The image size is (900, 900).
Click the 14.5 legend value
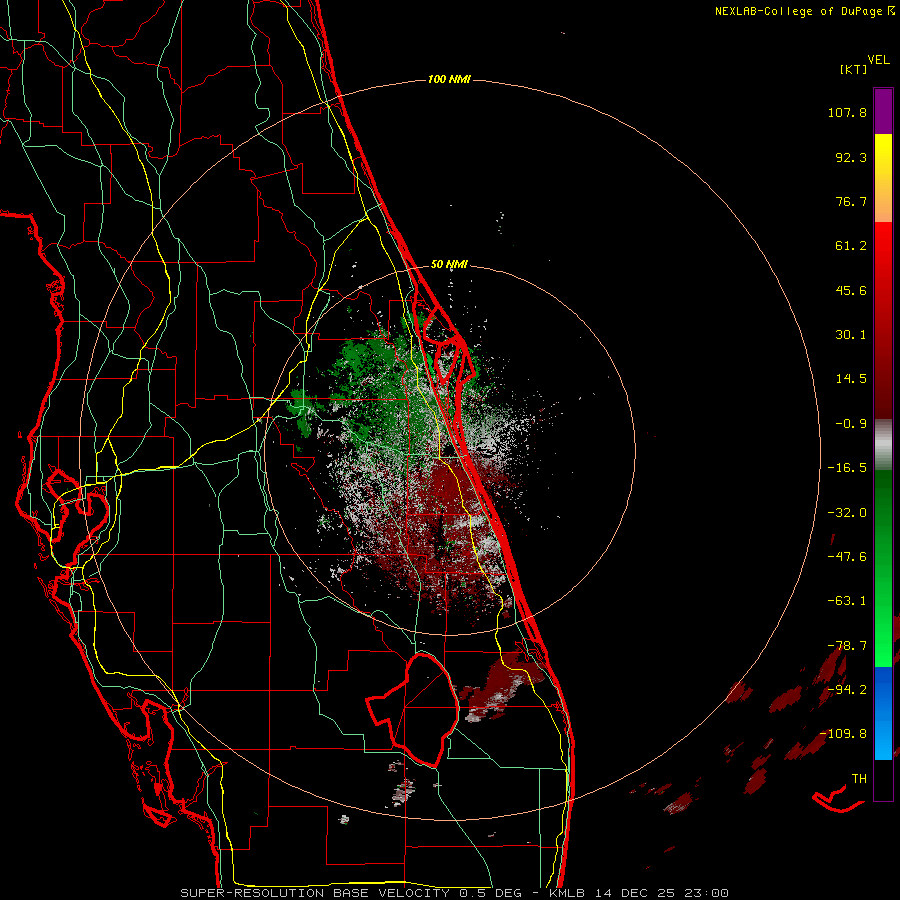[851, 379]
